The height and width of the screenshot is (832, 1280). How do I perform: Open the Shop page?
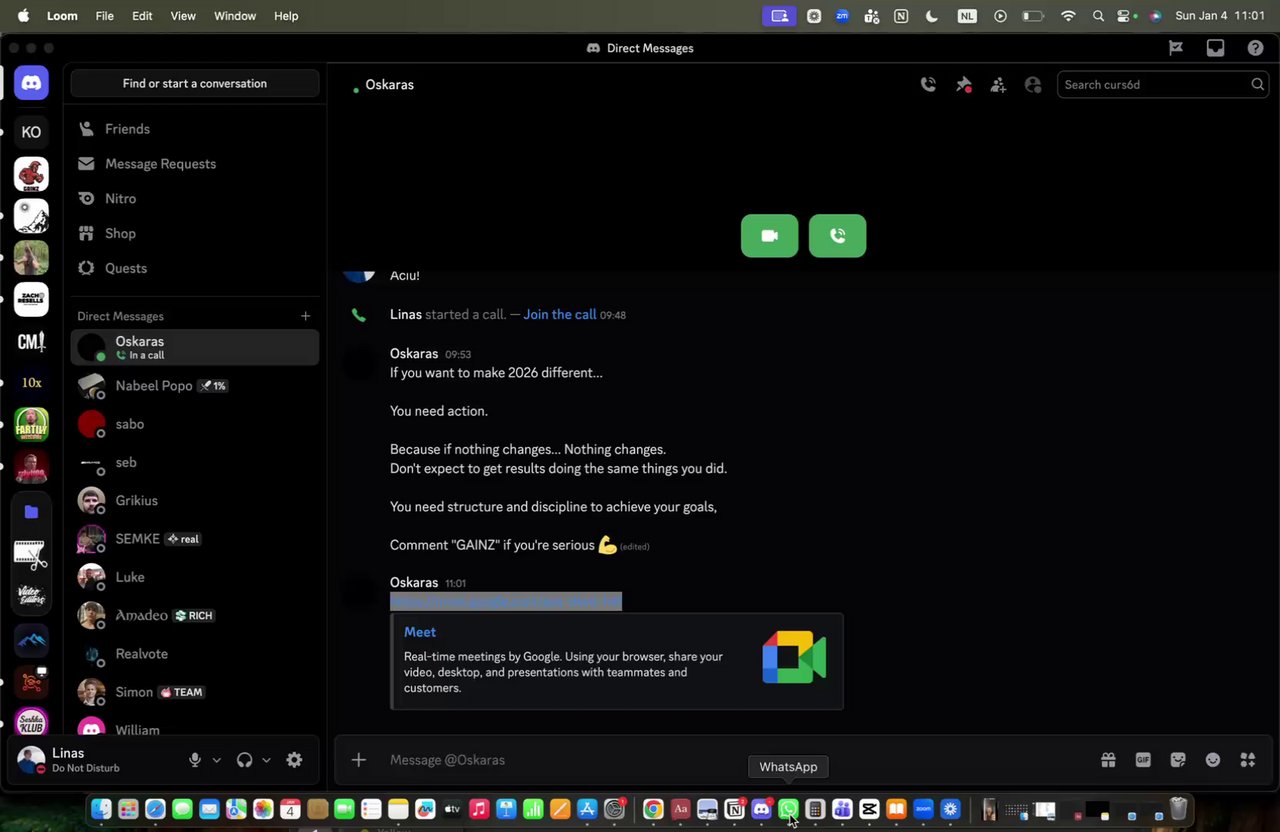tap(195, 233)
